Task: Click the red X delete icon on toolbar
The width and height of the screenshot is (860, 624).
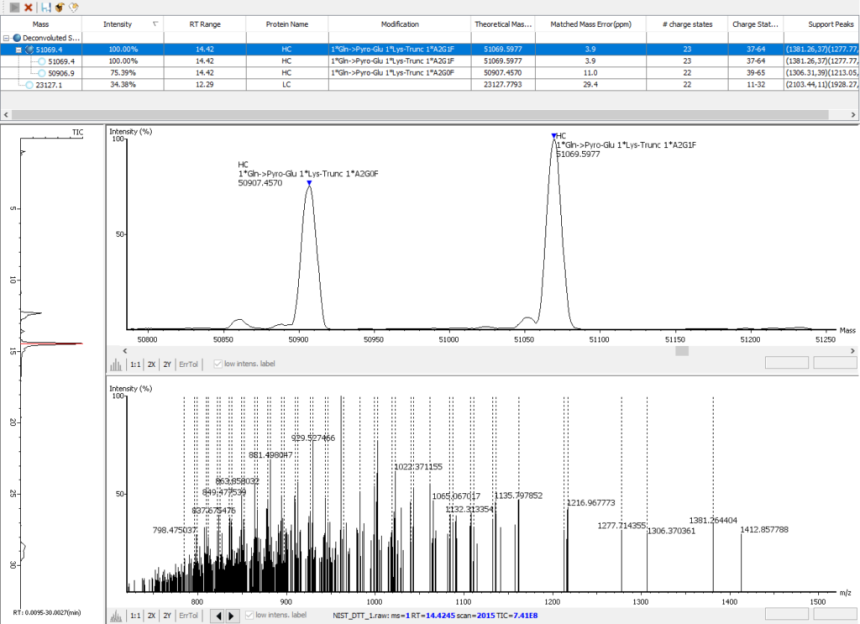Action: point(28,6)
